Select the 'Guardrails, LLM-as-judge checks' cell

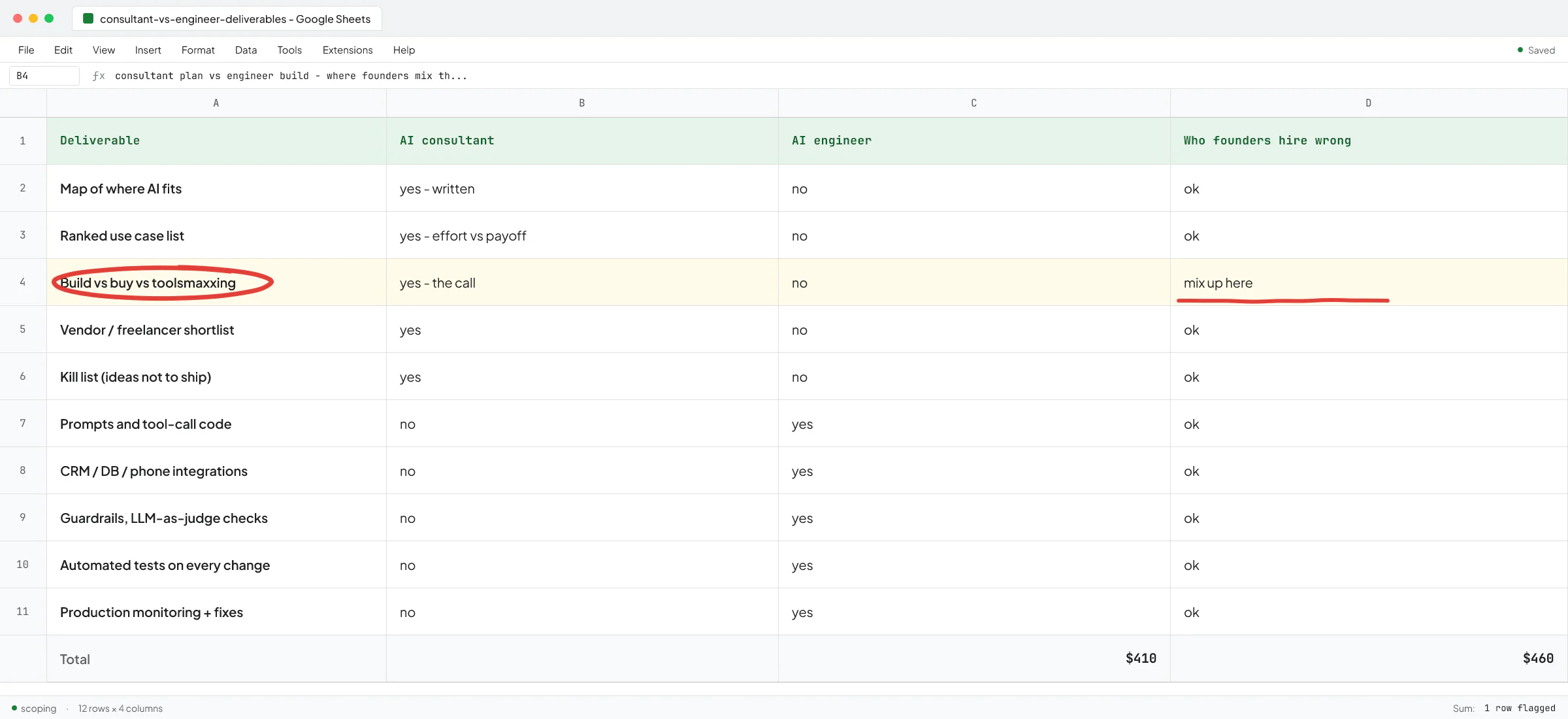click(x=216, y=518)
